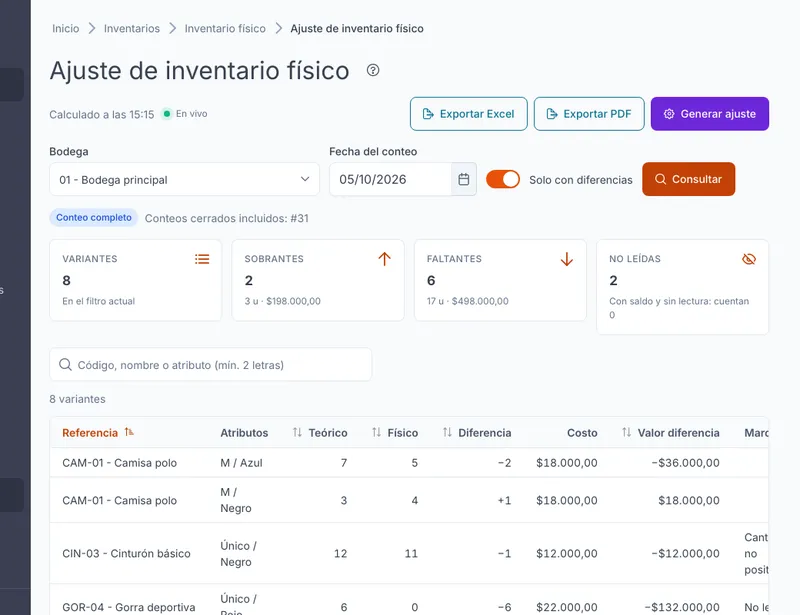Screen dimensions: 800x615
Task: Click the list icon in the Variantes card
Action: point(202,259)
